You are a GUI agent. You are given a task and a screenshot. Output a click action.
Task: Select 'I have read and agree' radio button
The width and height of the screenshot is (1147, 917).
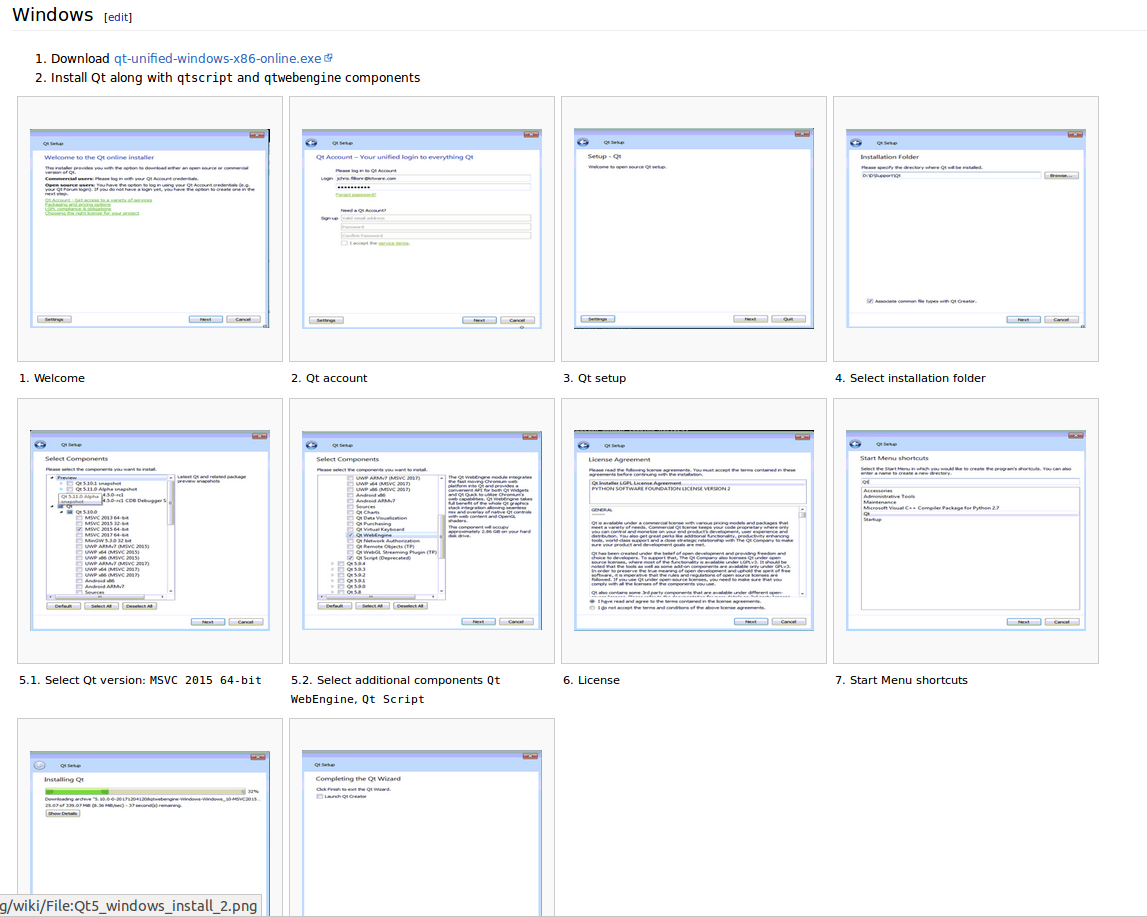(x=592, y=601)
